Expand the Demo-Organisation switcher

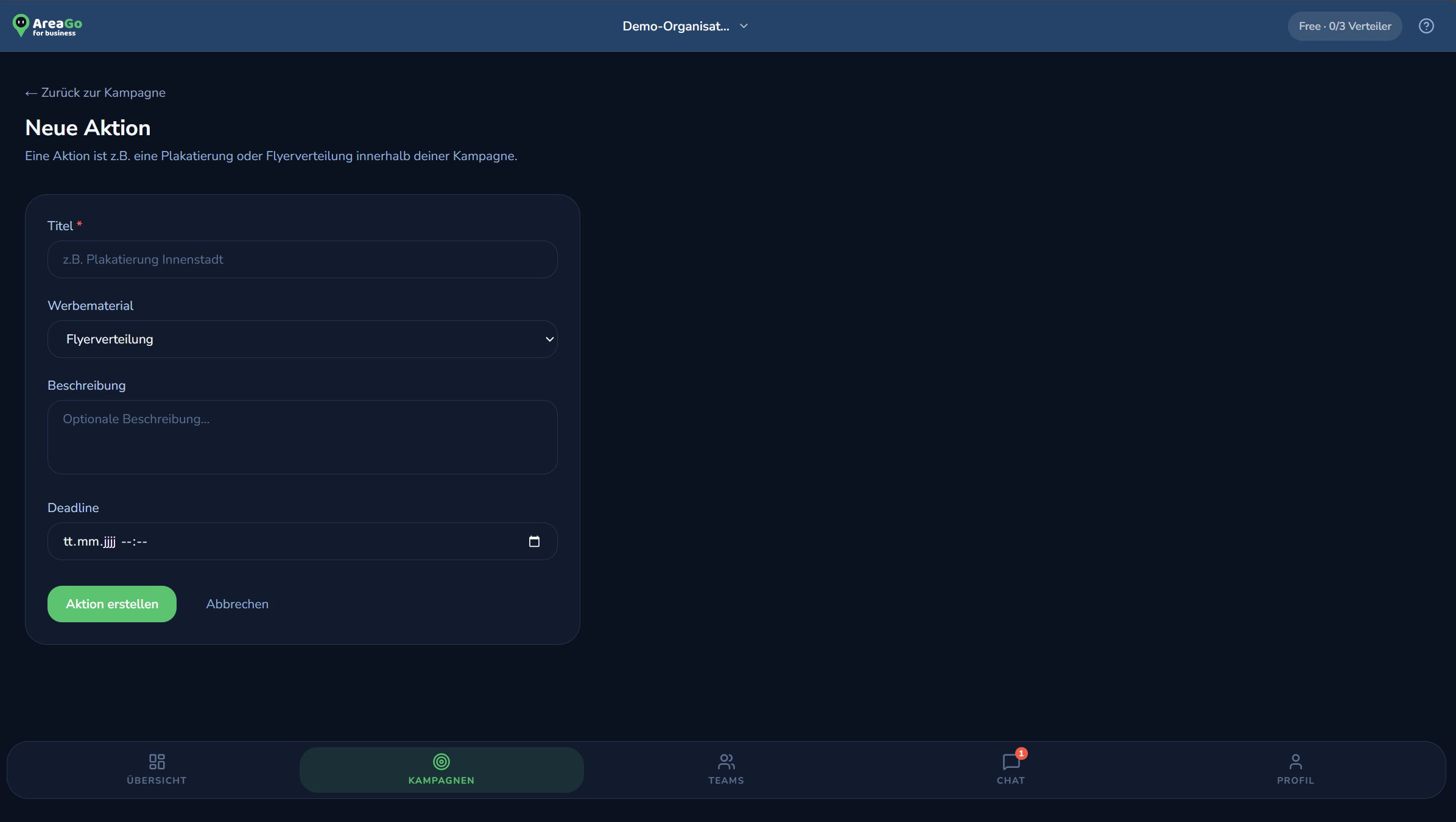[685, 26]
